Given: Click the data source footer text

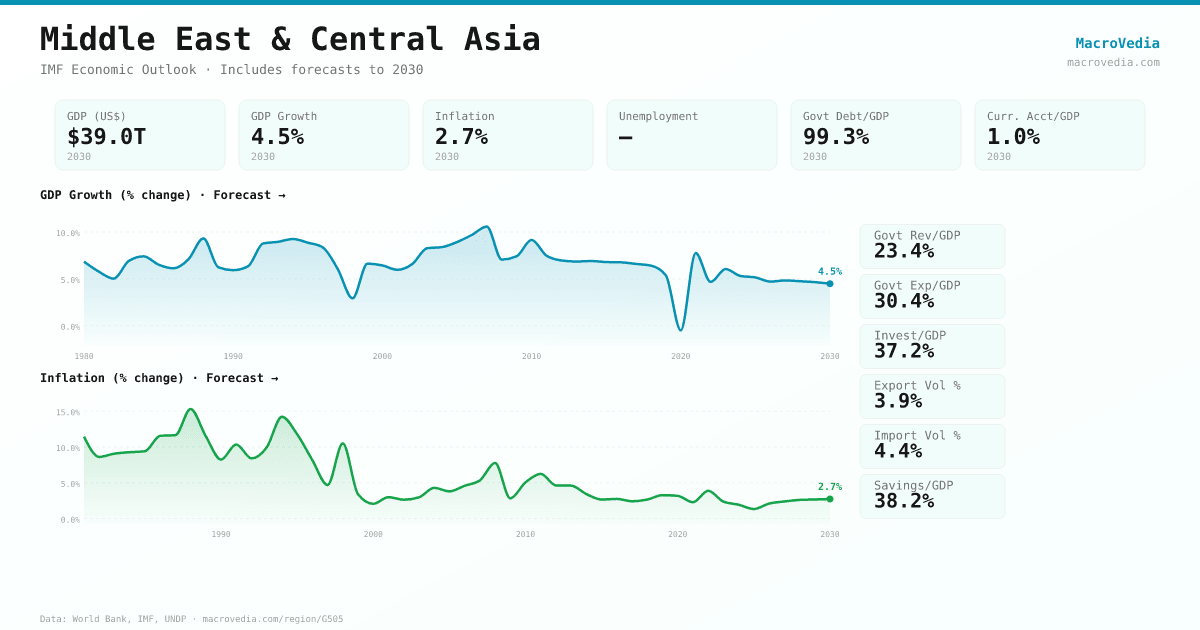Looking at the screenshot, I should (x=191, y=619).
